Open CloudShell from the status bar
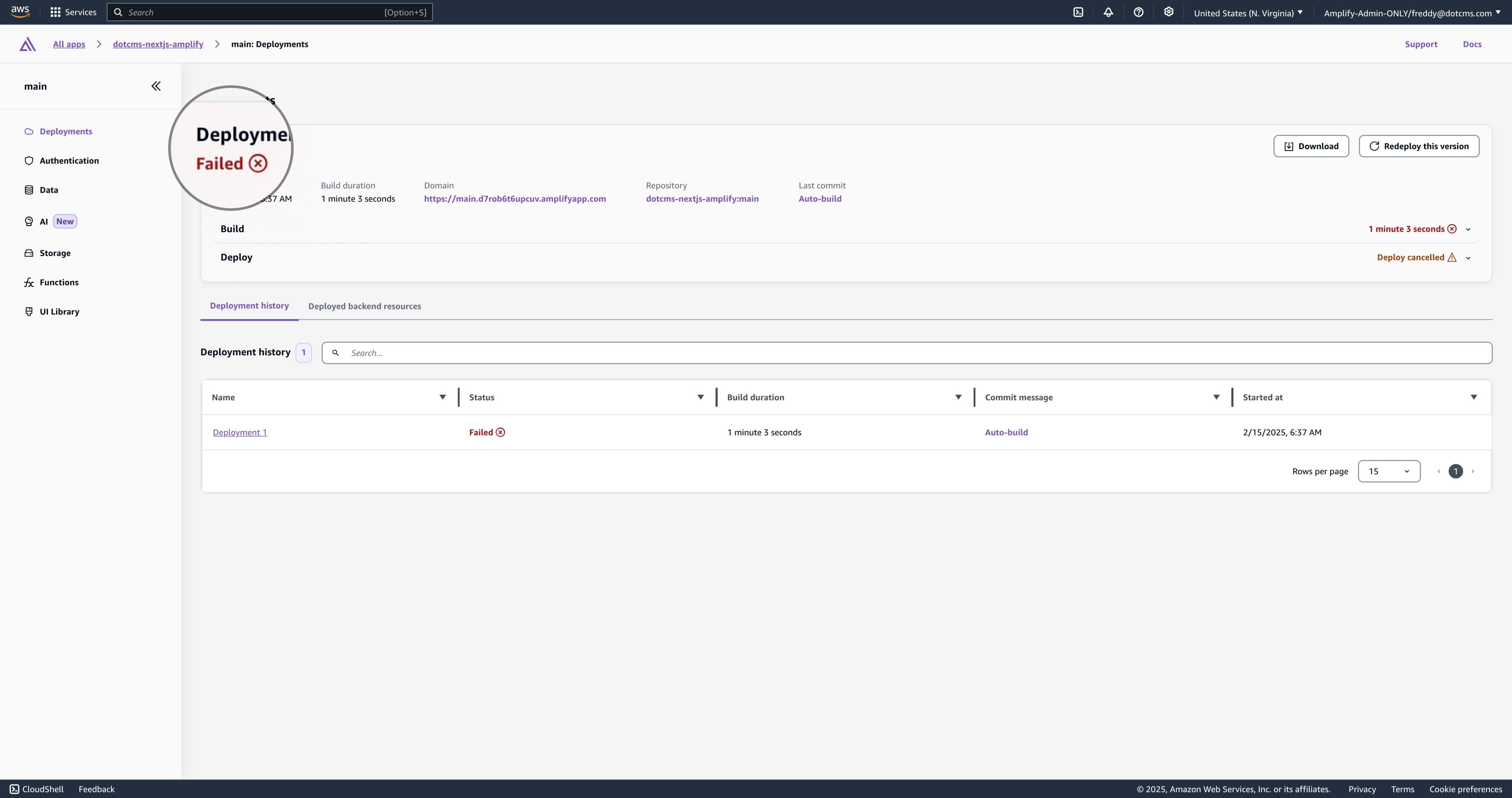Viewport: 1512px width, 798px height. [36, 788]
